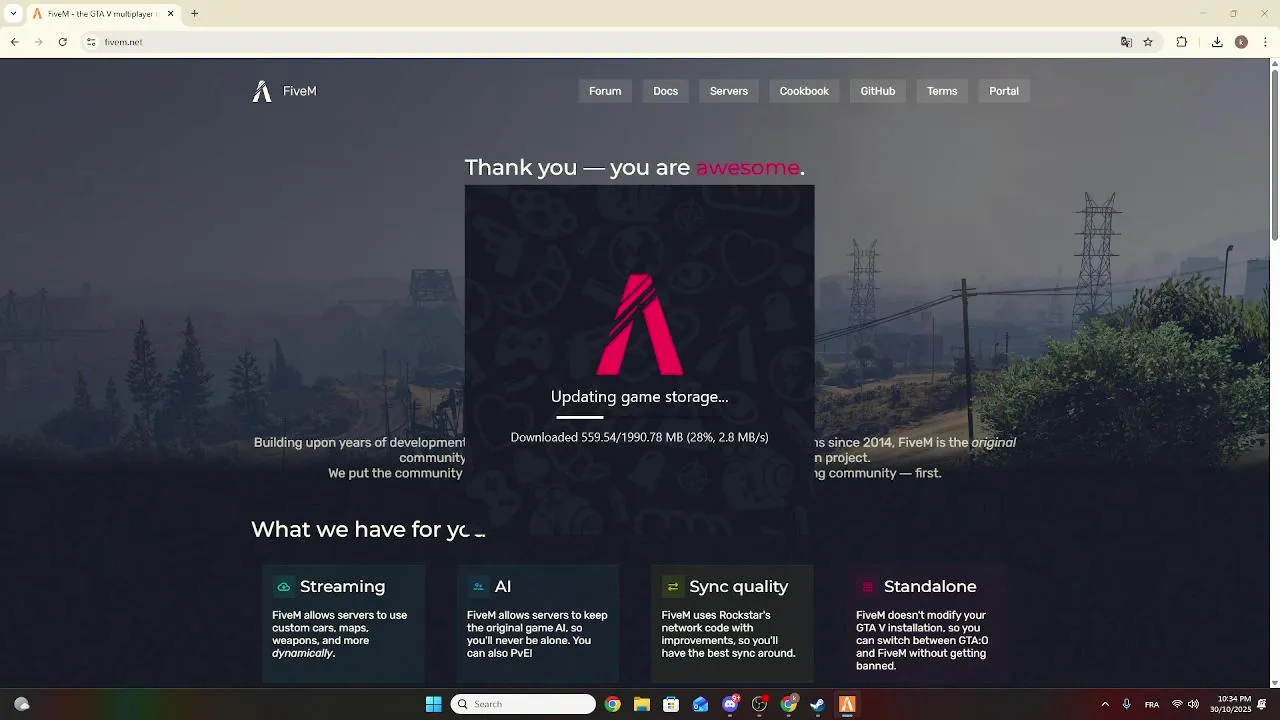Click the Windows taskbar search box
The width and height of the screenshot is (1280, 720).
pyautogui.click(x=523, y=704)
